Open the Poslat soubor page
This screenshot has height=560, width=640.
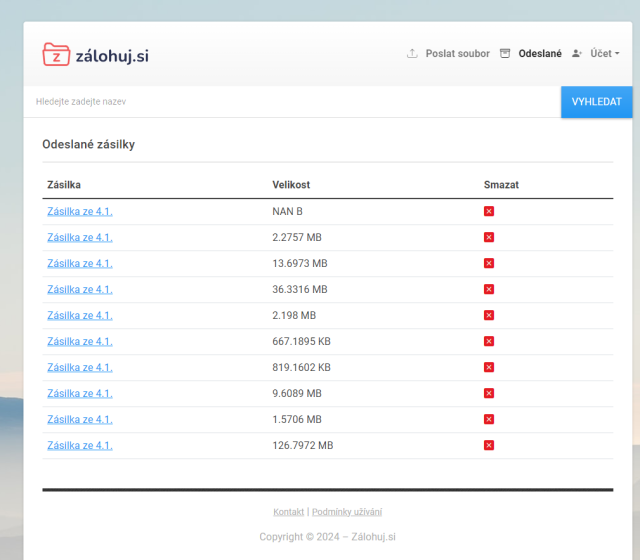pos(457,54)
